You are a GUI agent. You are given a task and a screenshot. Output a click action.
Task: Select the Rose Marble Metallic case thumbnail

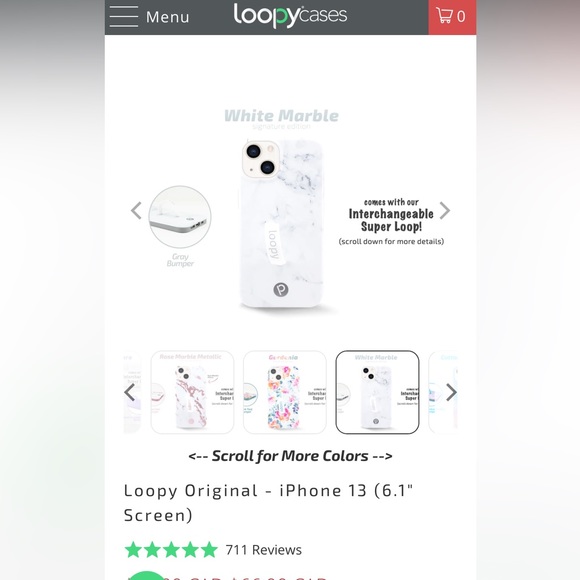[192, 392]
